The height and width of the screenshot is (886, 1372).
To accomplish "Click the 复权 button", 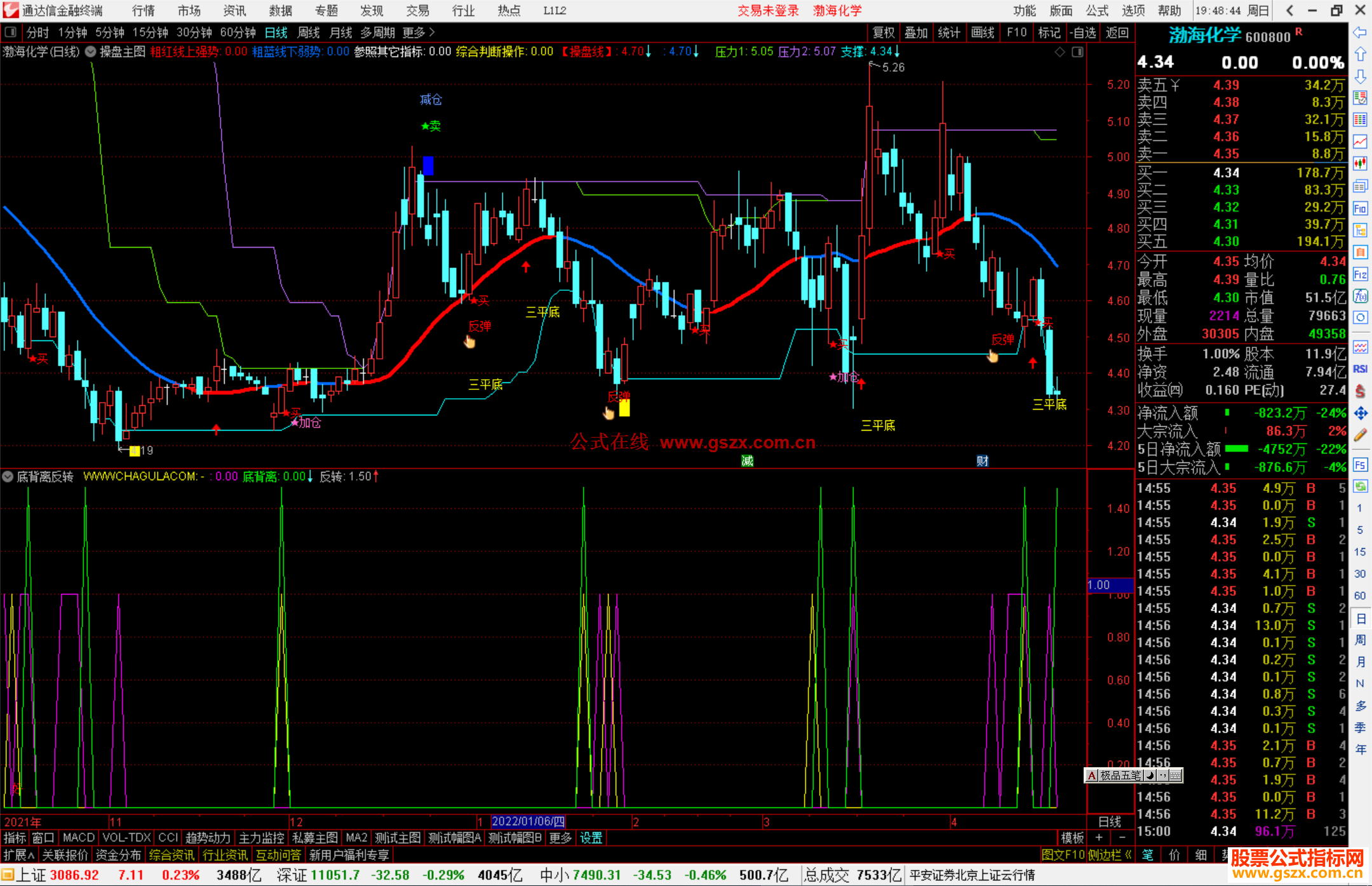I will pos(884,32).
